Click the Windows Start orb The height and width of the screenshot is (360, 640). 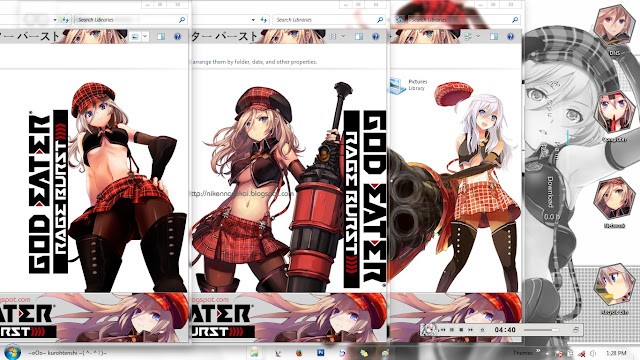(12, 352)
